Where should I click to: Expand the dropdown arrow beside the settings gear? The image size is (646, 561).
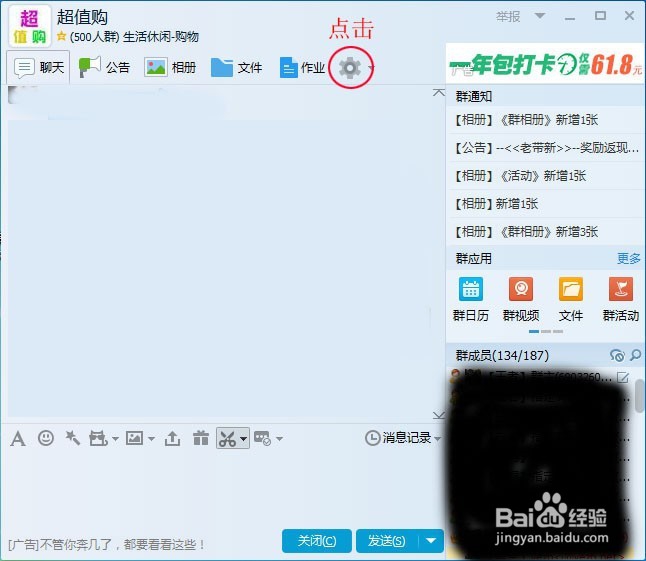coord(371,67)
